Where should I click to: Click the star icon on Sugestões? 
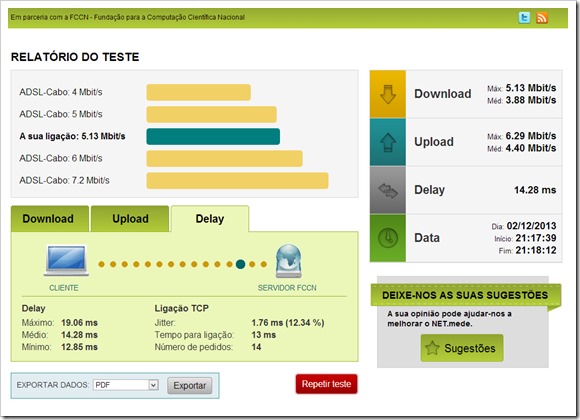[x=432, y=348]
